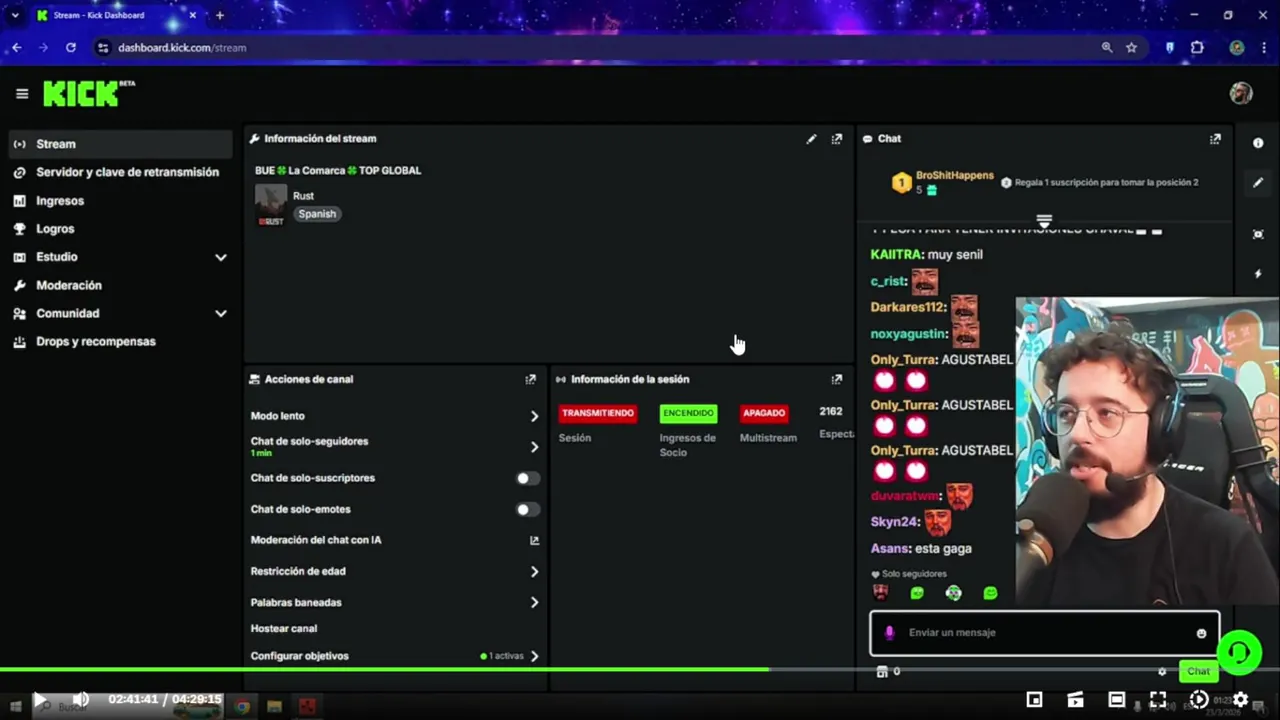This screenshot has height=720, width=1280.
Task: Click the Chrome icon in the taskbar
Action: tap(241, 707)
